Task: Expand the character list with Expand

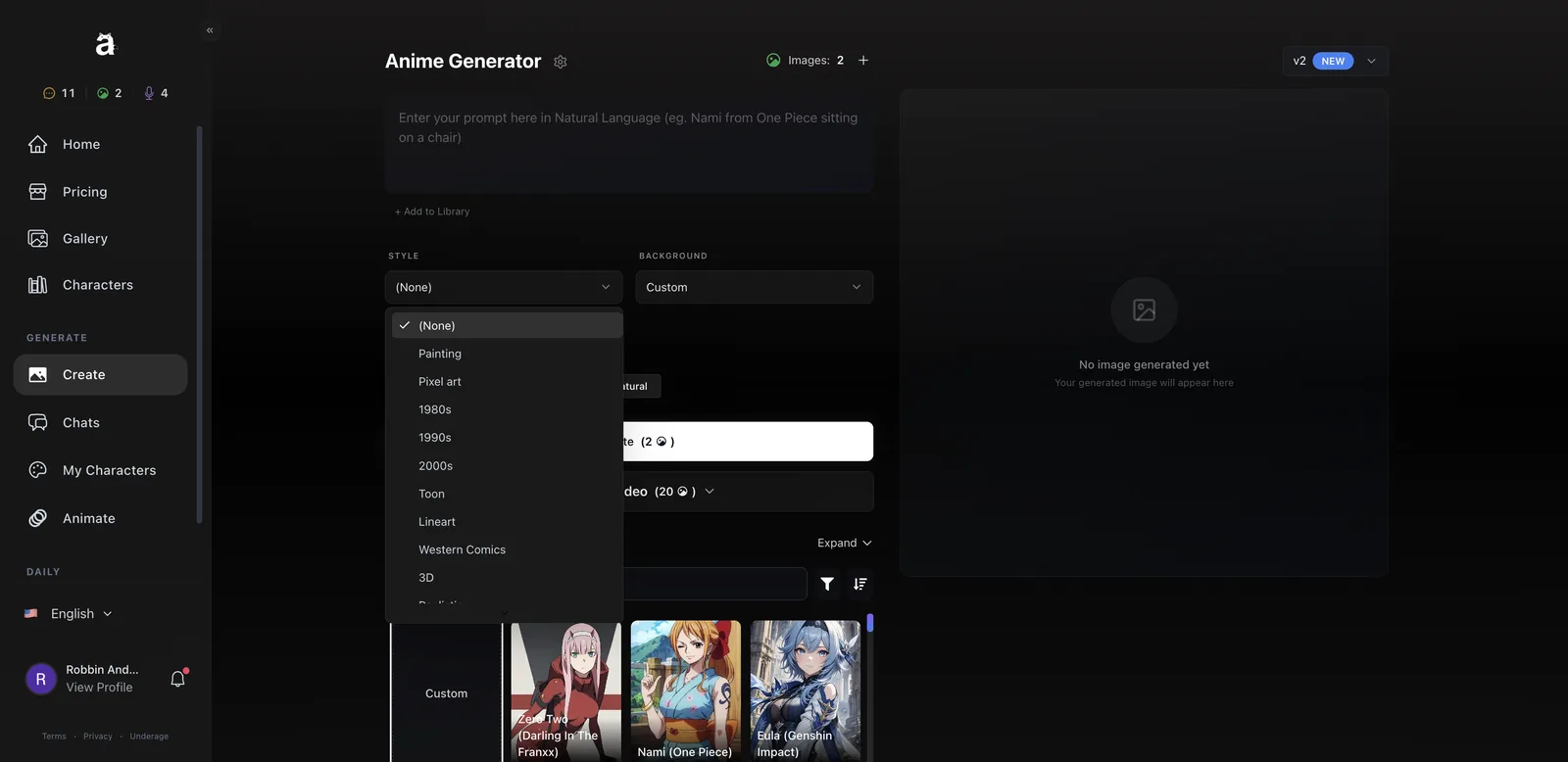Action: point(844,543)
